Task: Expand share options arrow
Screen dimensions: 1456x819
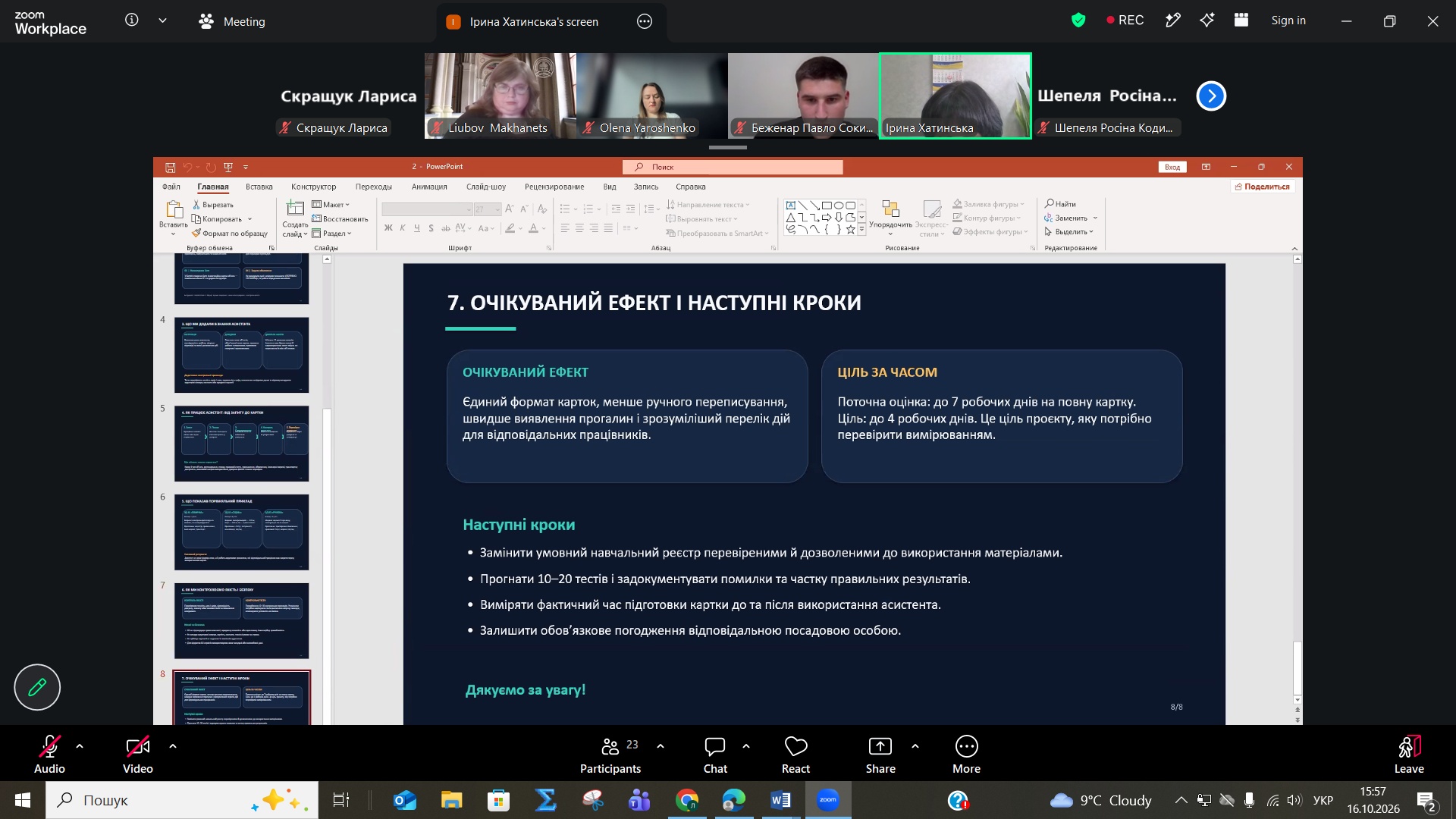Action: [x=915, y=746]
